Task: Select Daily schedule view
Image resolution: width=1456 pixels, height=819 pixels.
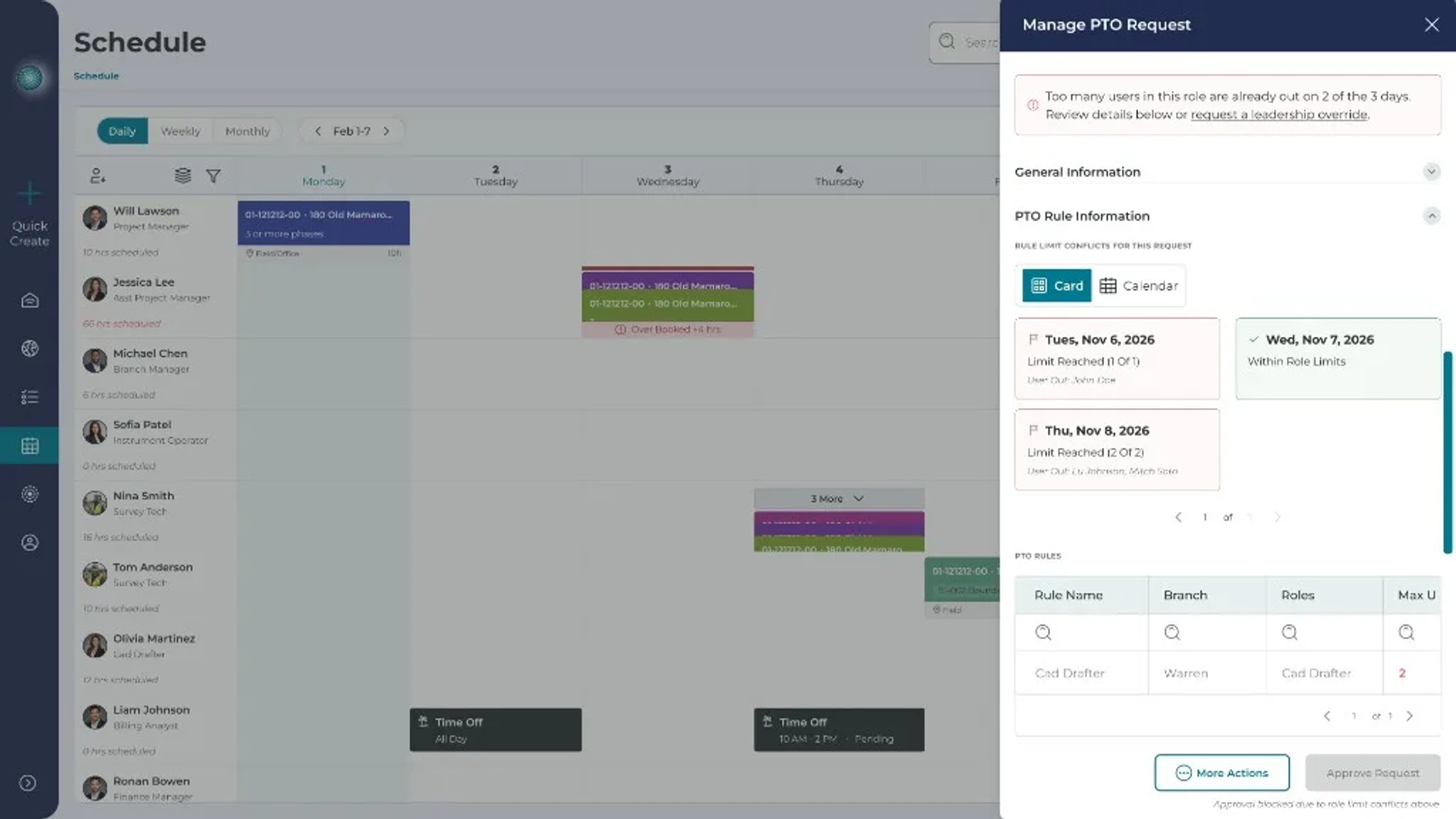Action: click(122, 131)
